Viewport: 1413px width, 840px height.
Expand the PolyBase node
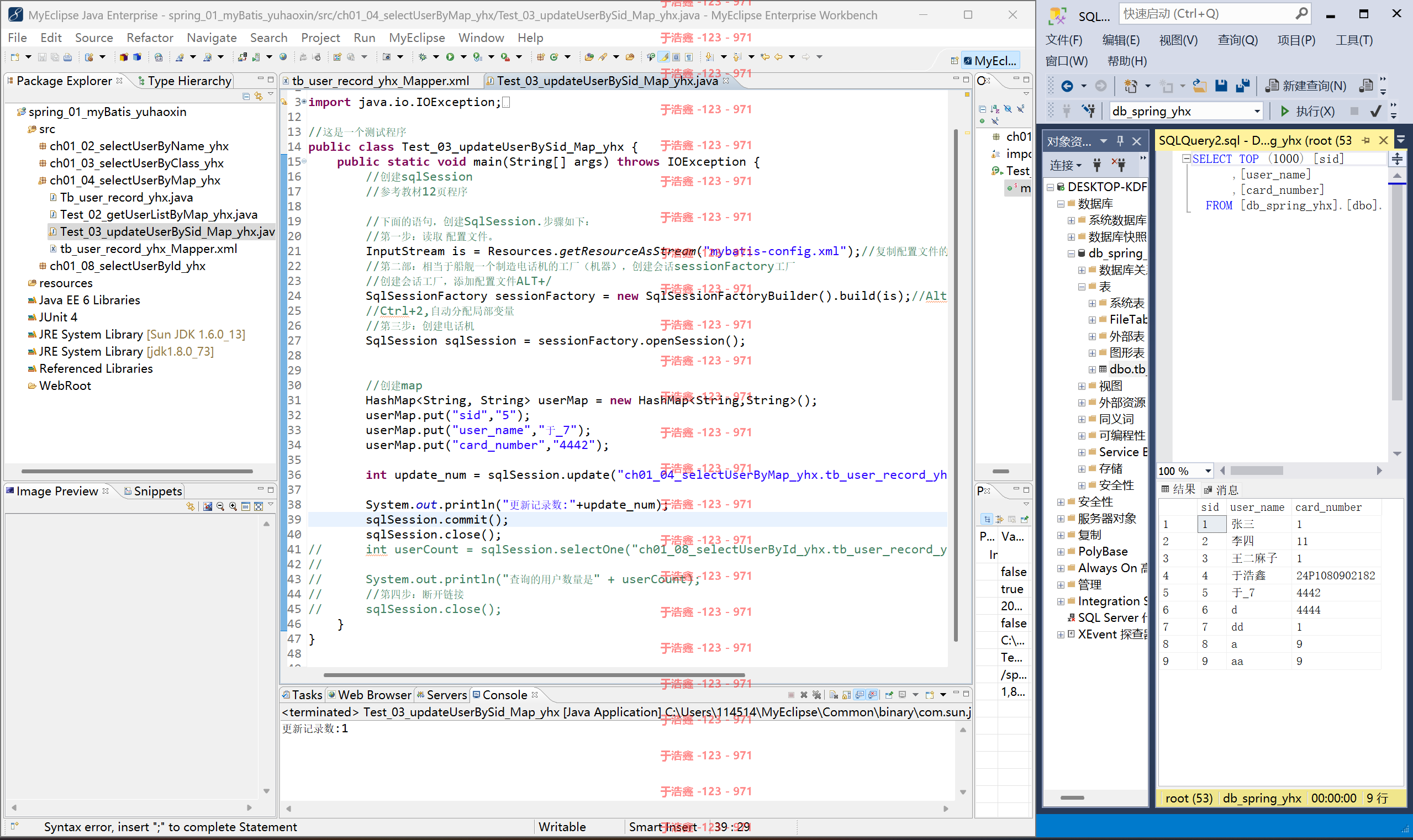[x=1062, y=552]
